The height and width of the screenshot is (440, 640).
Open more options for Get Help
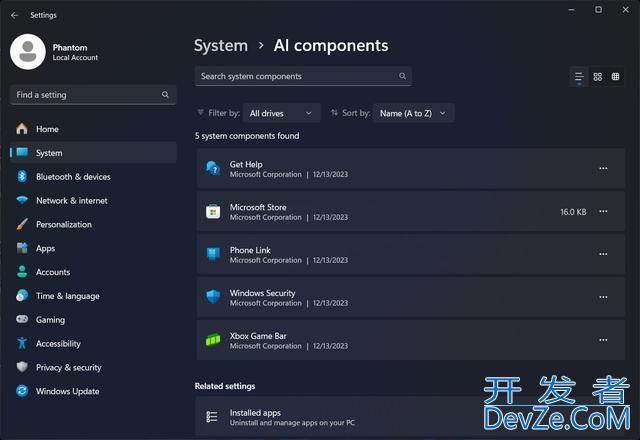pos(603,168)
